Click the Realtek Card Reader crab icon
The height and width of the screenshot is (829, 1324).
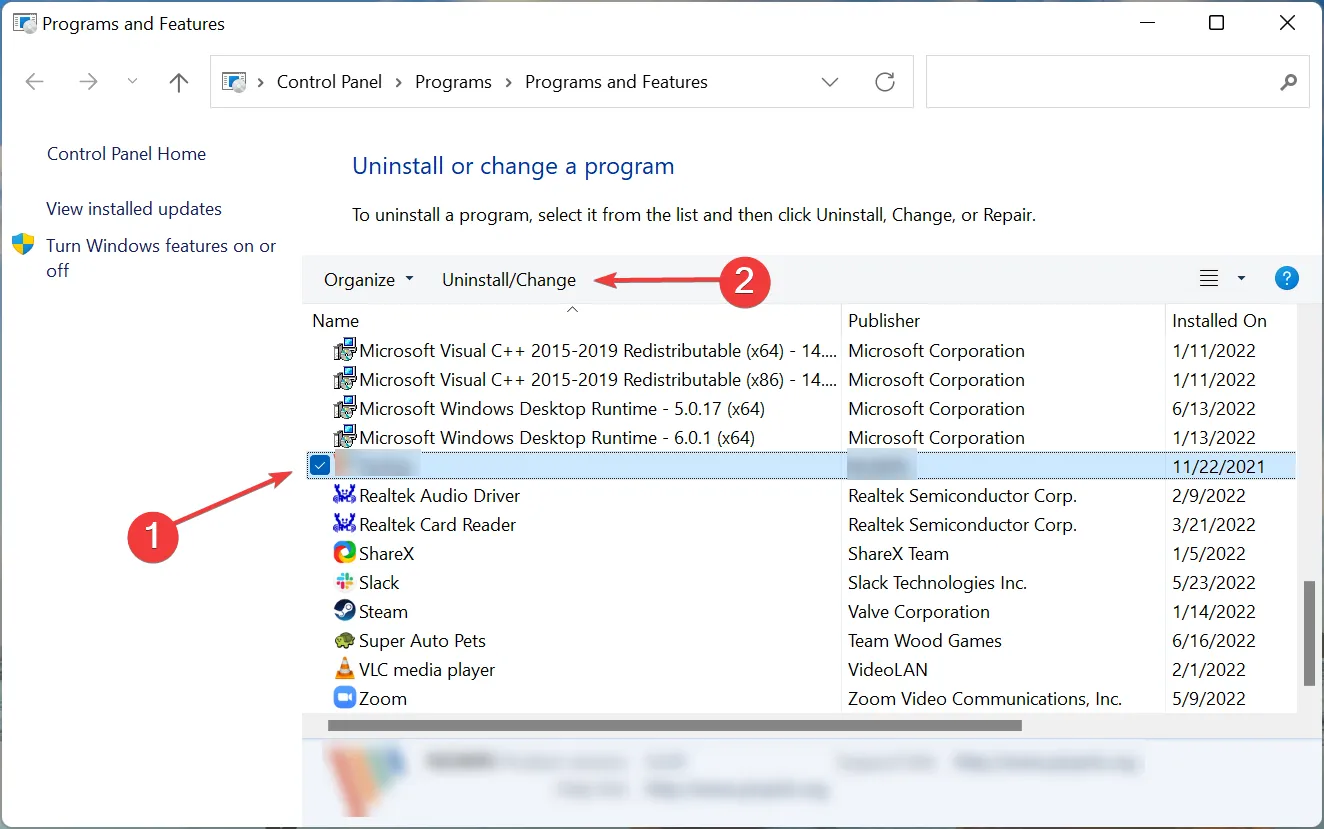(x=344, y=524)
